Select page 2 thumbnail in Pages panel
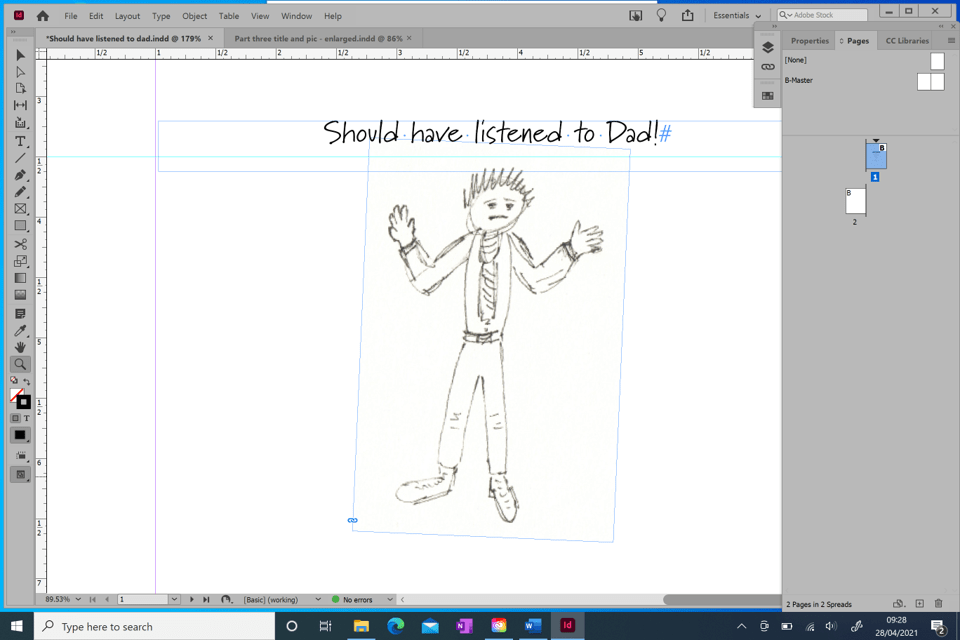This screenshot has height=640, width=960. (x=855, y=200)
